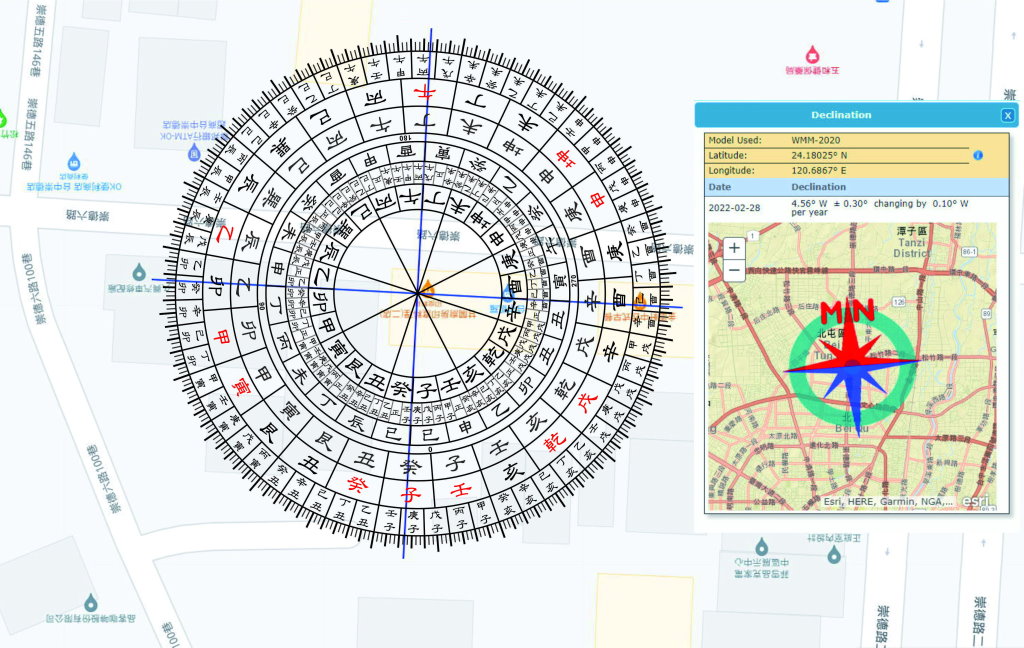Viewport: 1024px width, 648px height.
Task: Click the teal map pin left of the compass
Action: 138,271
